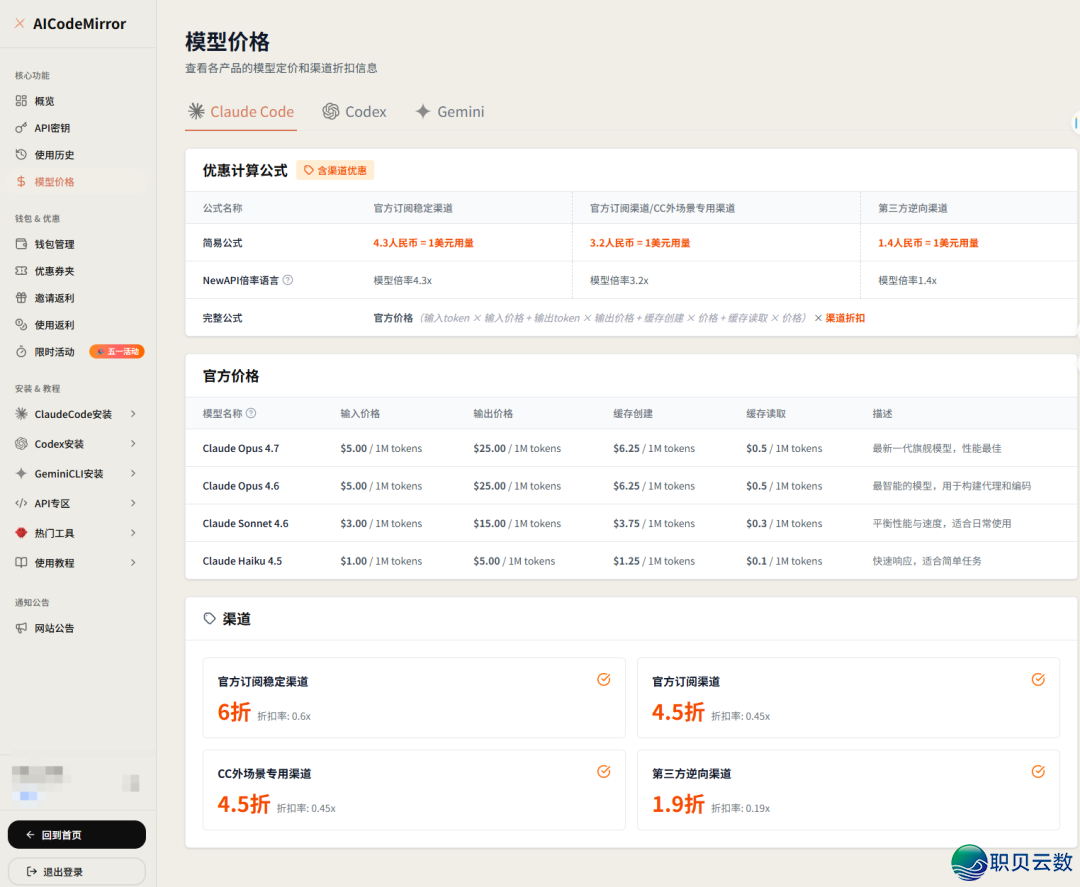Click 4.3人民币 = 1美元用量 text
1080x887 pixels.
pos(423,242)
